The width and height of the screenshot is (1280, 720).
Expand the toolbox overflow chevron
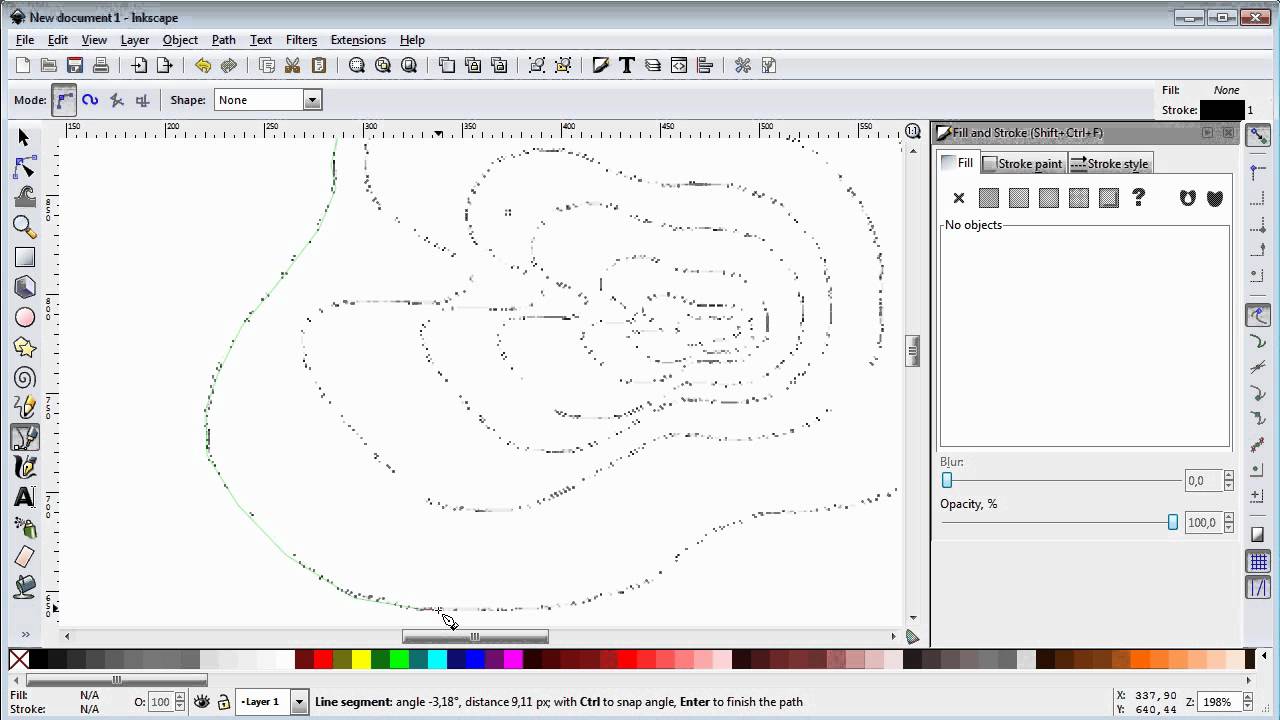pos(24,634)
